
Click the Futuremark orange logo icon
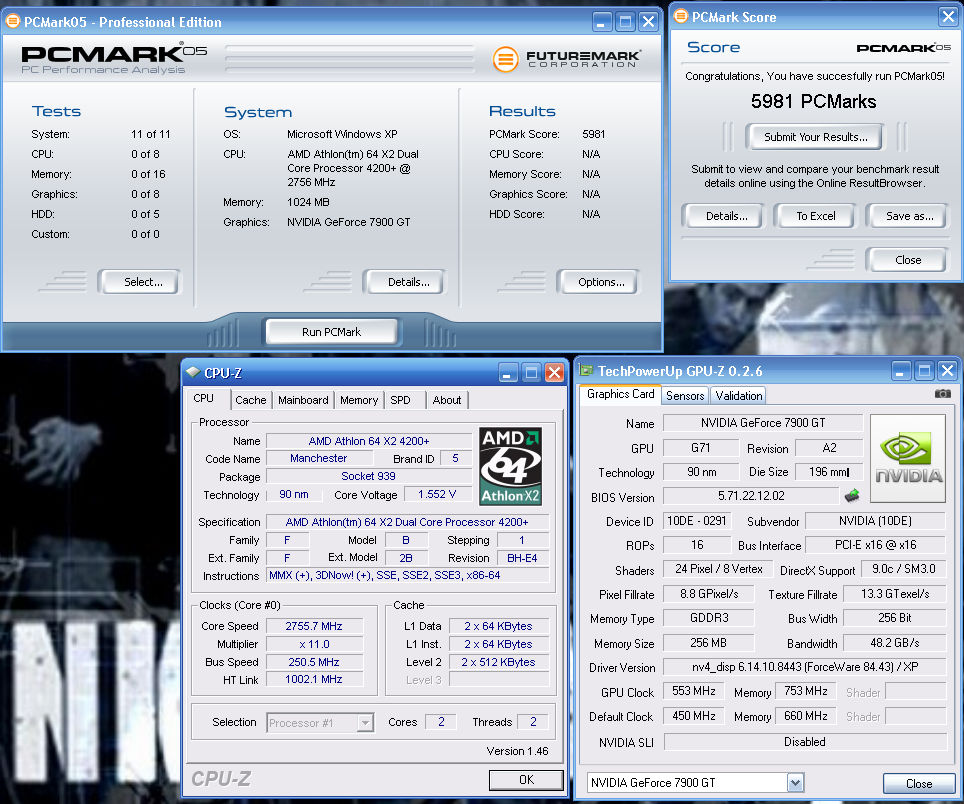tap(505, 59)
